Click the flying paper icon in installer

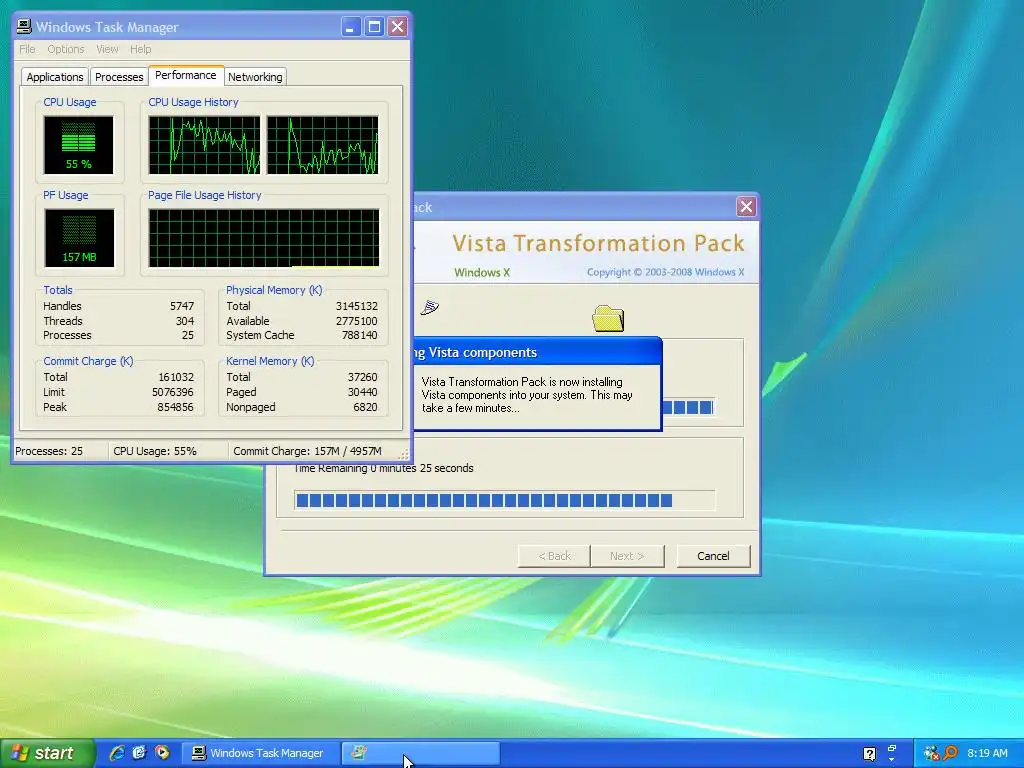click(x=429, y=307)
